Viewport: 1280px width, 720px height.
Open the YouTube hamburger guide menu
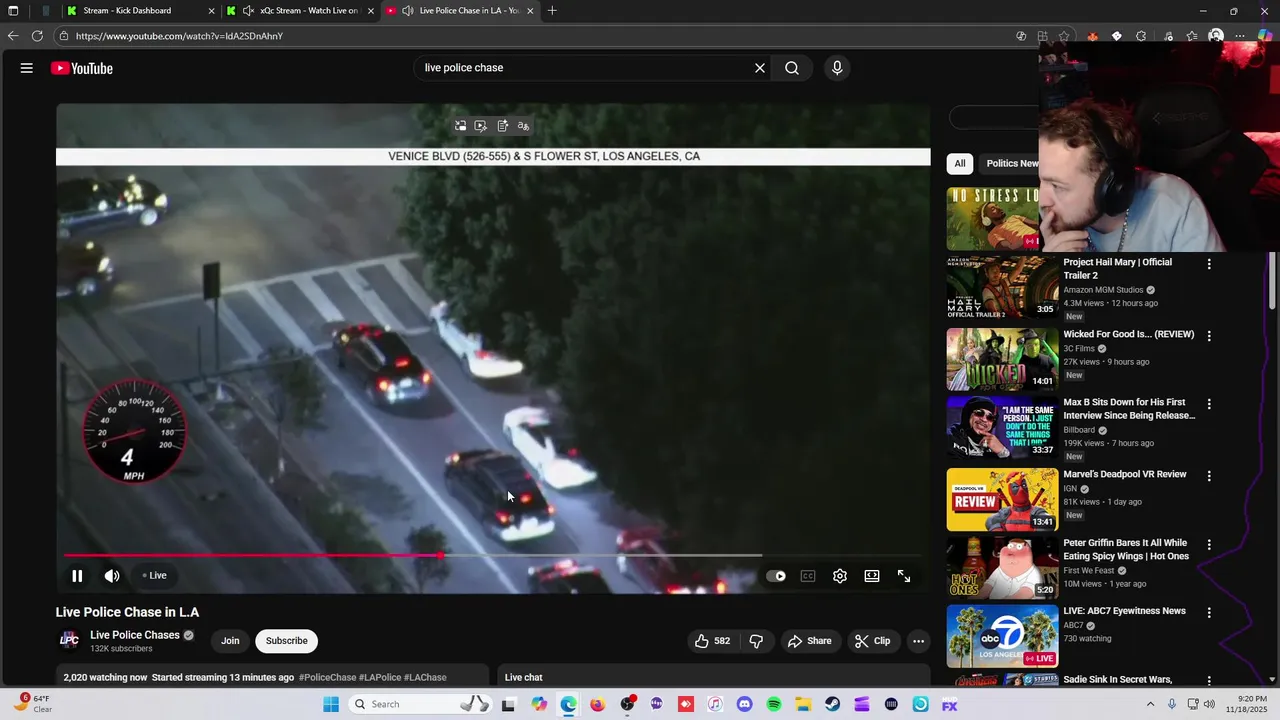27,68
